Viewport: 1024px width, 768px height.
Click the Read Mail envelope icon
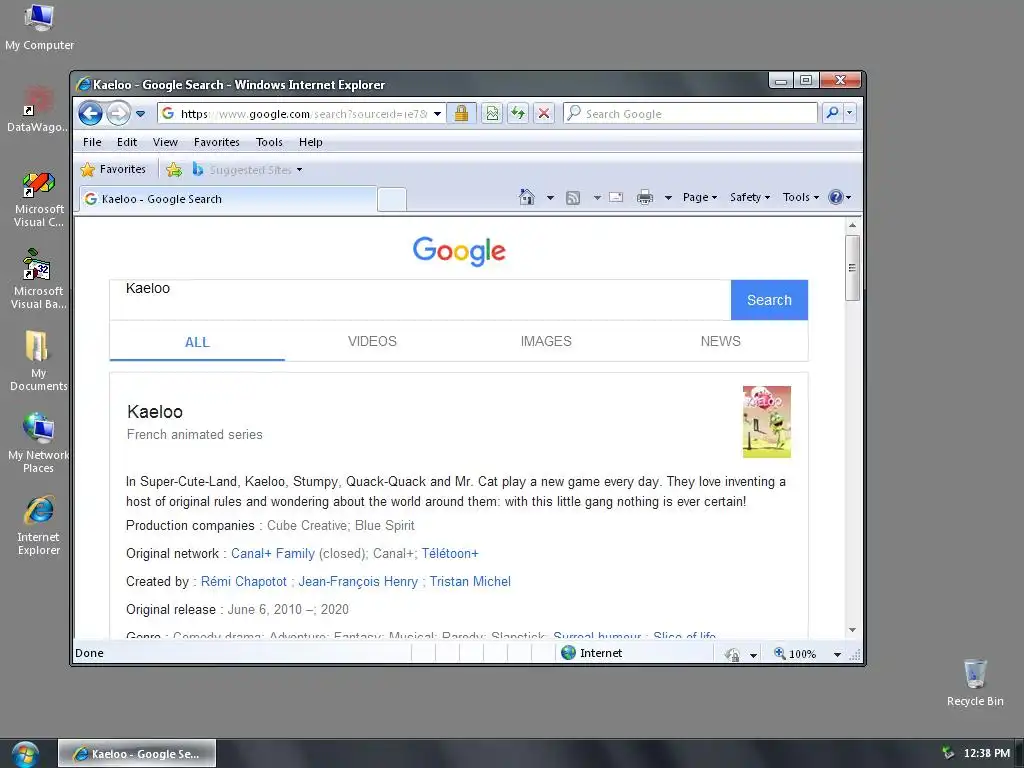(x=616, y=197)
